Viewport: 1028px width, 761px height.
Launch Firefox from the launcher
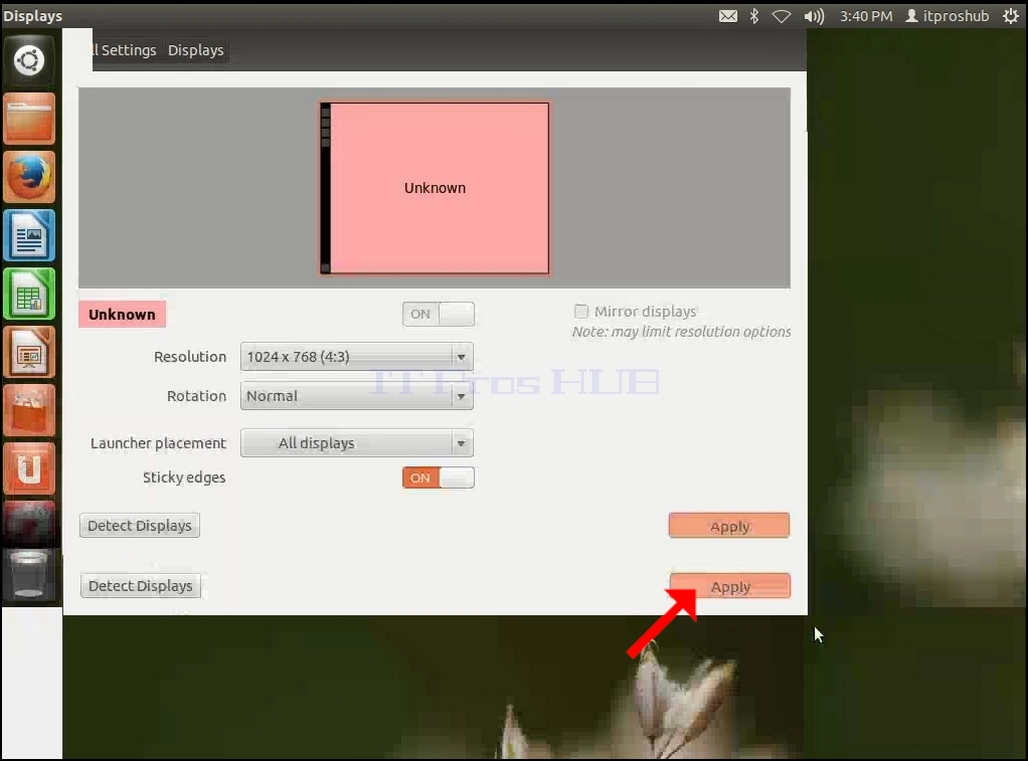point(29,177)
